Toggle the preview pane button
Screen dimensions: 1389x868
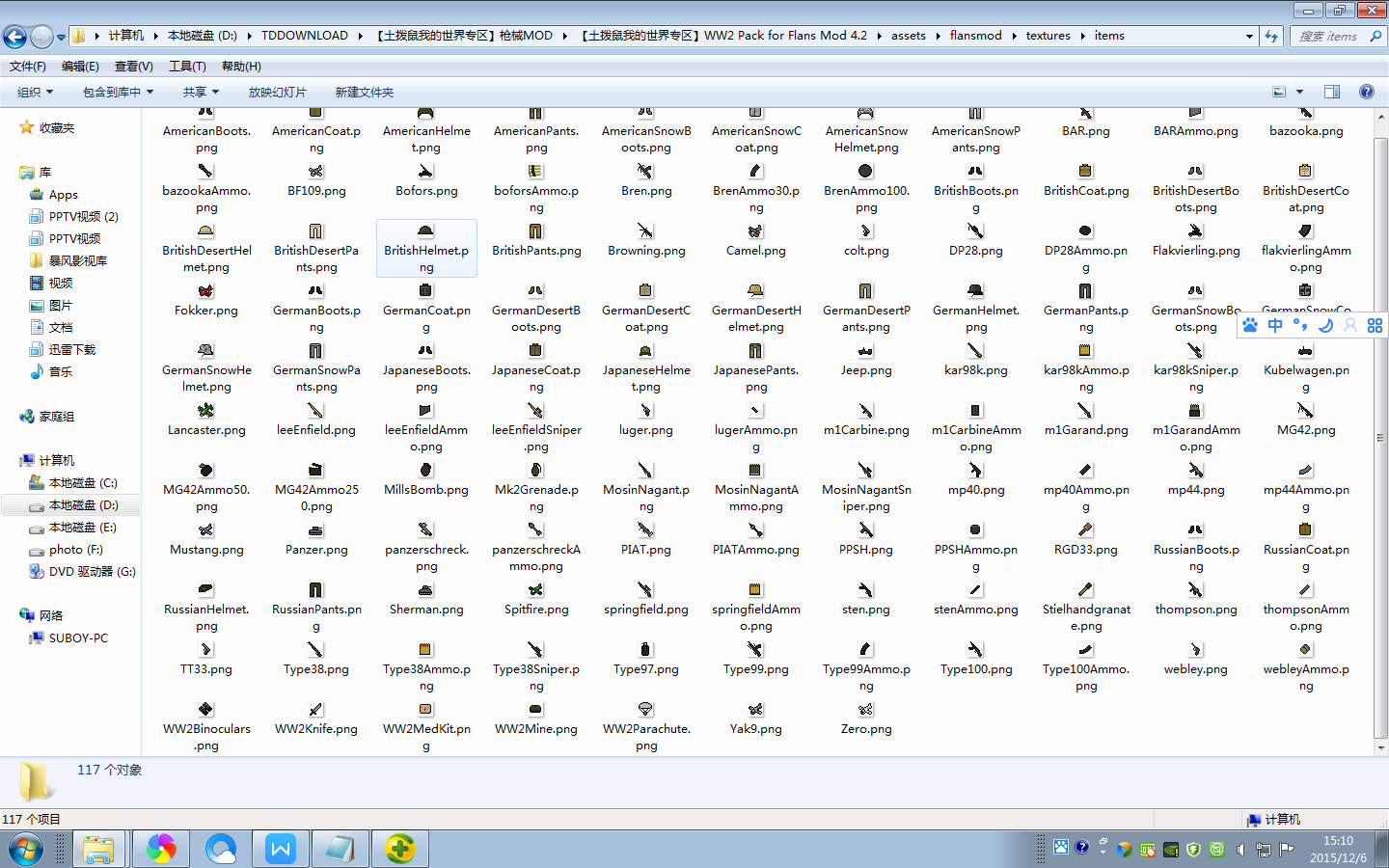[1332, 92]
